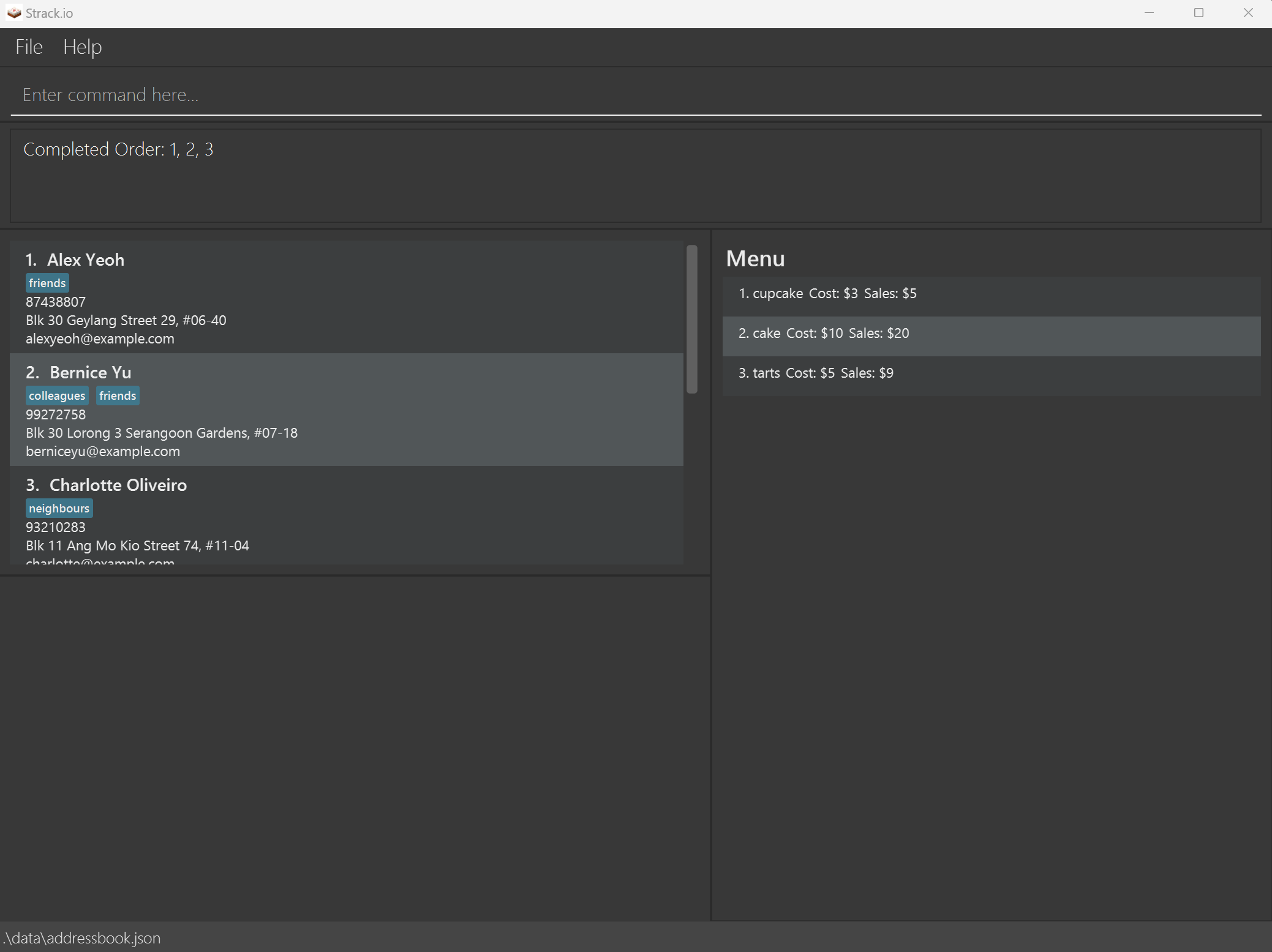
Task: Toggle completed order number 3
Action: point(208,149)
